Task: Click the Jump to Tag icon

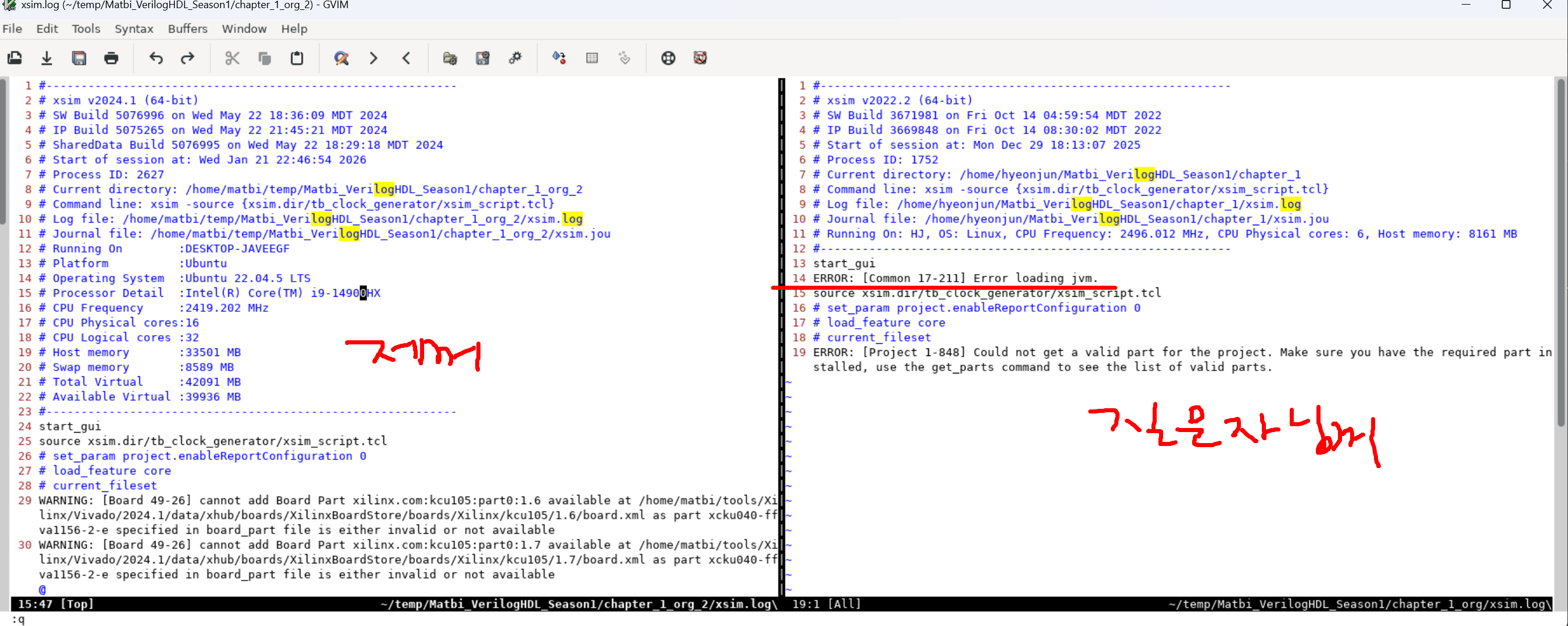Action: pyautogui.click(x=624, y=58)
